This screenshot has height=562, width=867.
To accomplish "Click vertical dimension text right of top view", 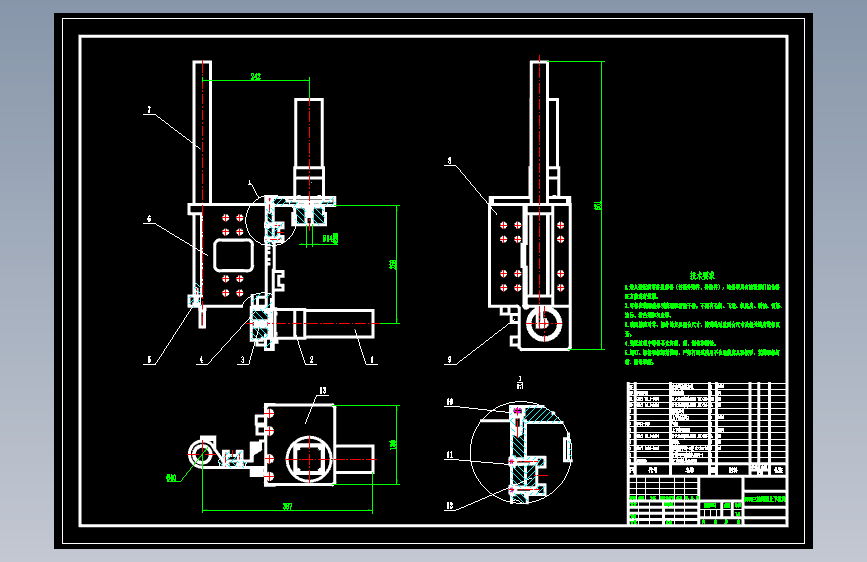I will (x=393, y=445).
